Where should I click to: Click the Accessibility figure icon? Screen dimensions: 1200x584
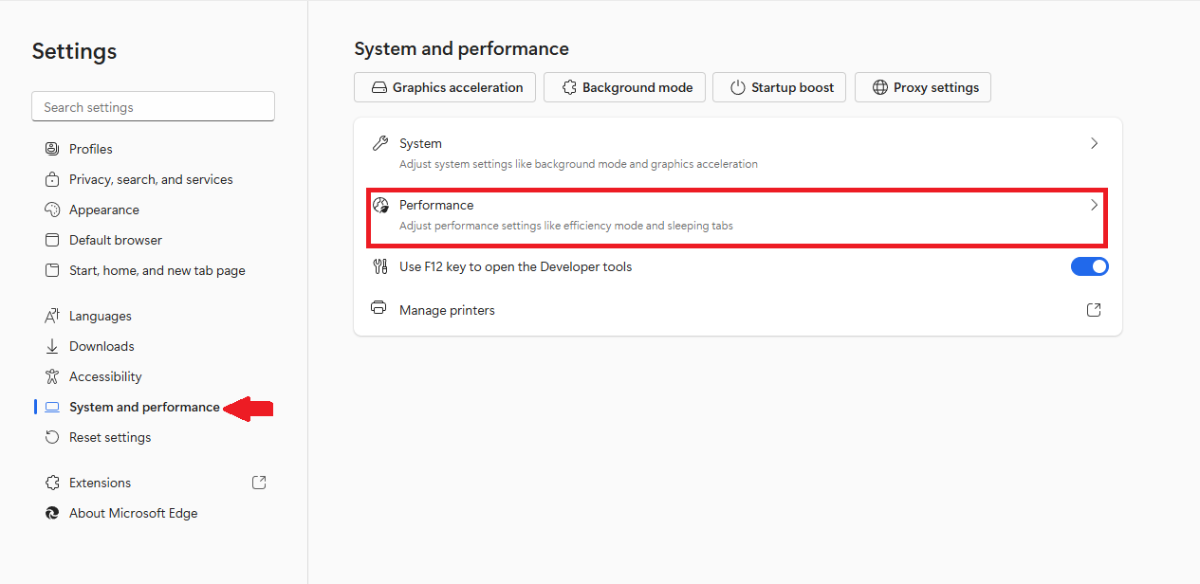point(52,377)
